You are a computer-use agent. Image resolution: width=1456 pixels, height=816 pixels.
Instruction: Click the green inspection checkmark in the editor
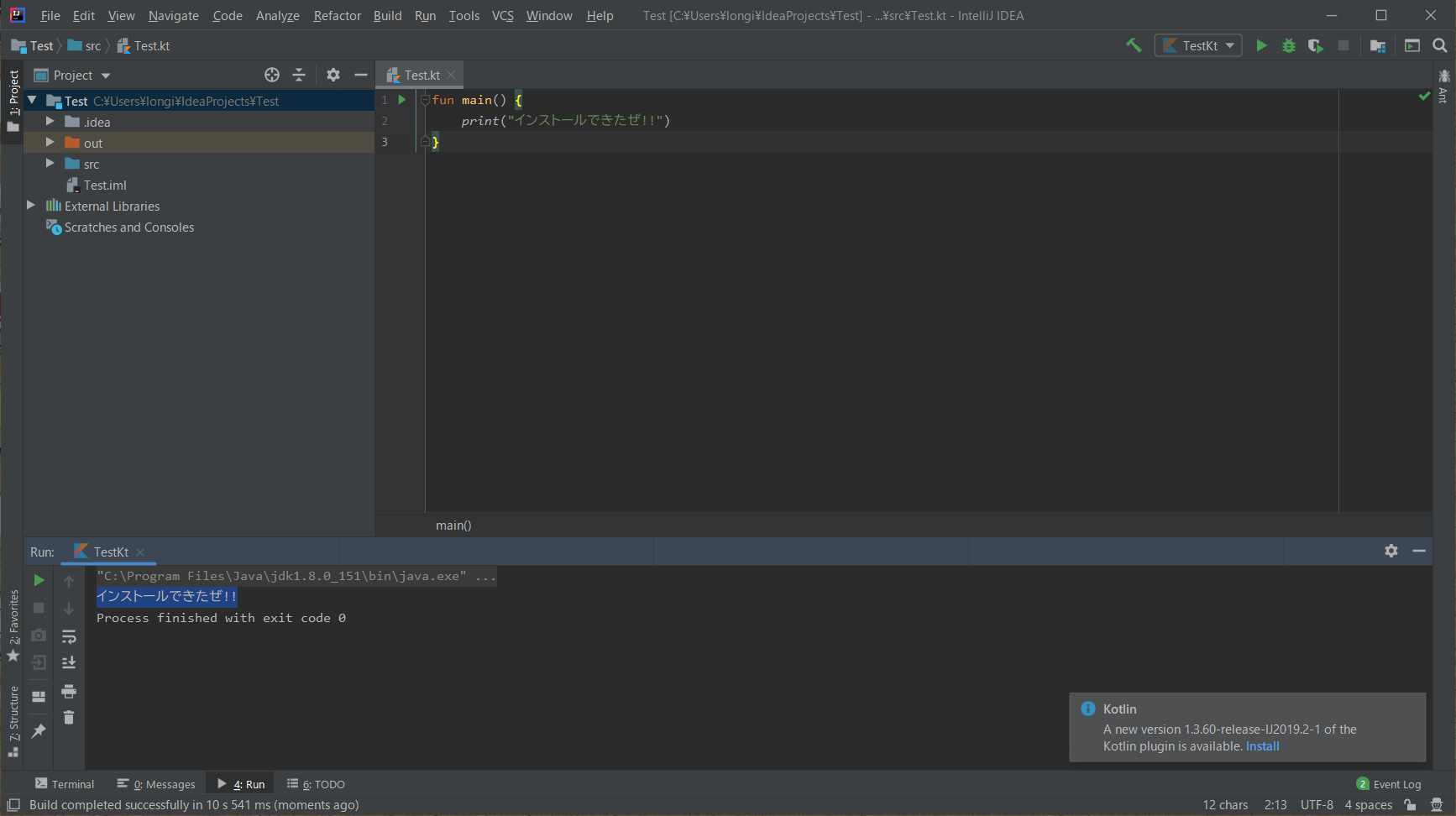point(1424,97)
